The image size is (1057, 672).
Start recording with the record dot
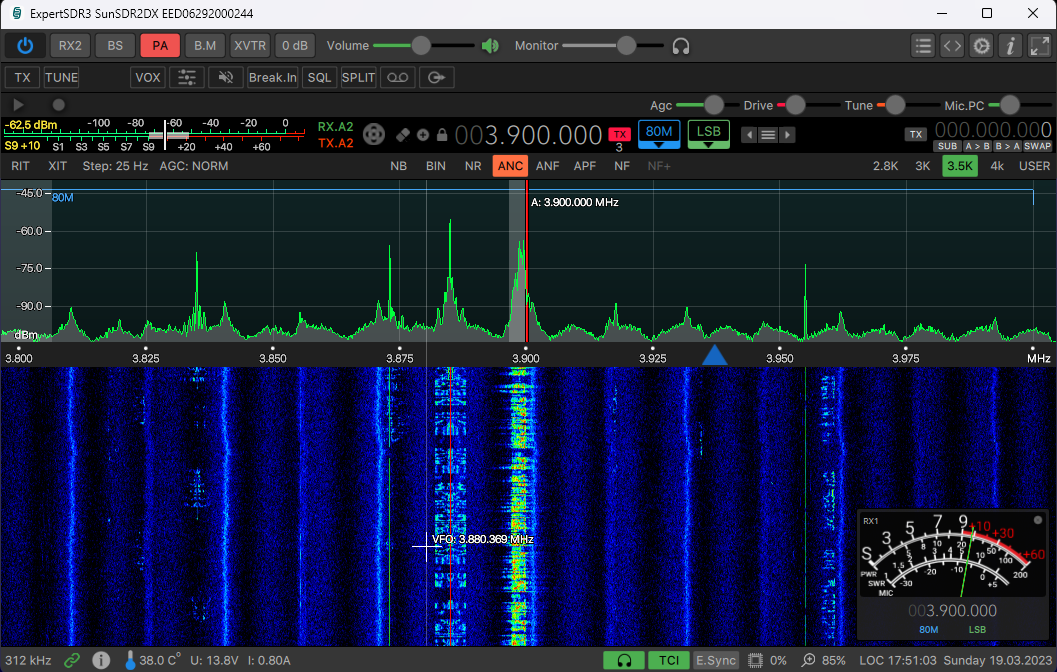click(x=59, y=104)
